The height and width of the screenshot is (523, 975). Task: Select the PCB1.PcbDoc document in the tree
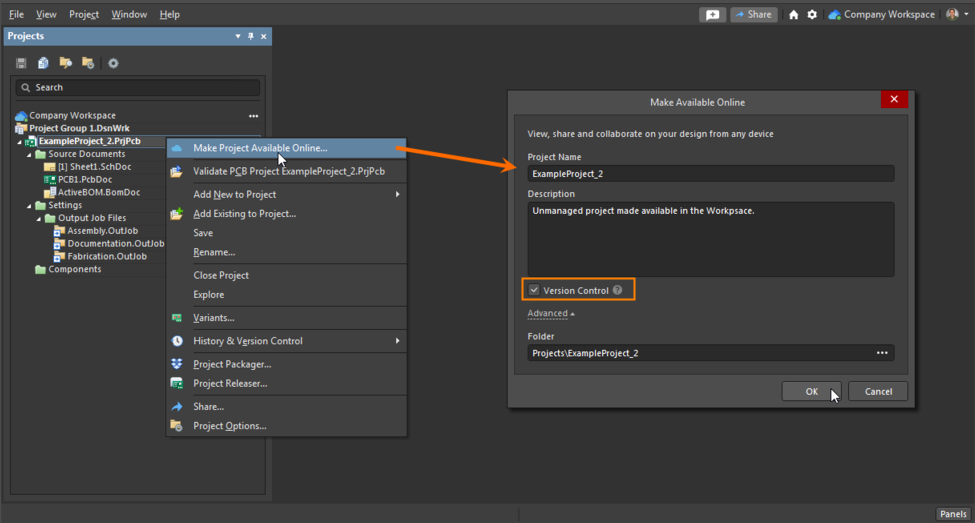[x=80, y=180]
